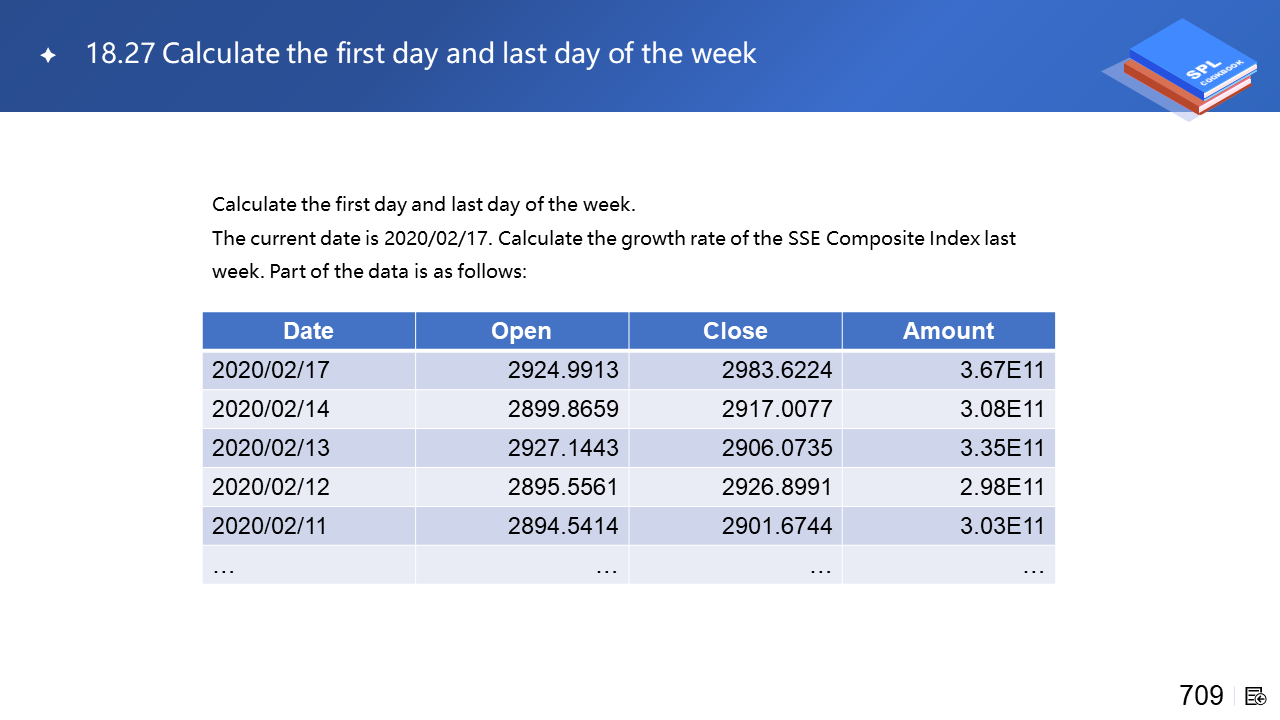The height and width of the screenshot is (720, 1280).
Task: Click the open value 2899.8659
Action: tap(563, 409)
